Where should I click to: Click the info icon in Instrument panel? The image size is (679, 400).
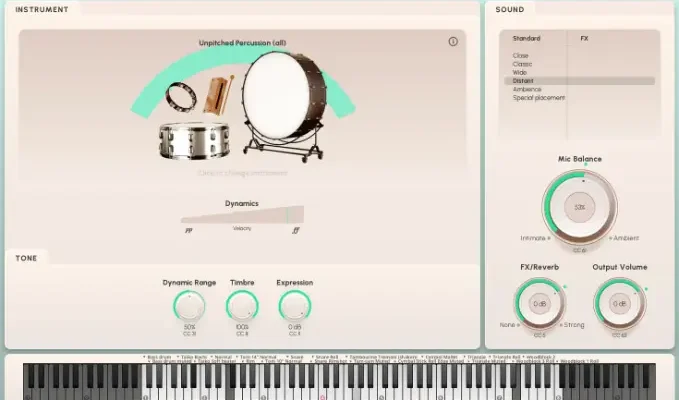(453, 42)
